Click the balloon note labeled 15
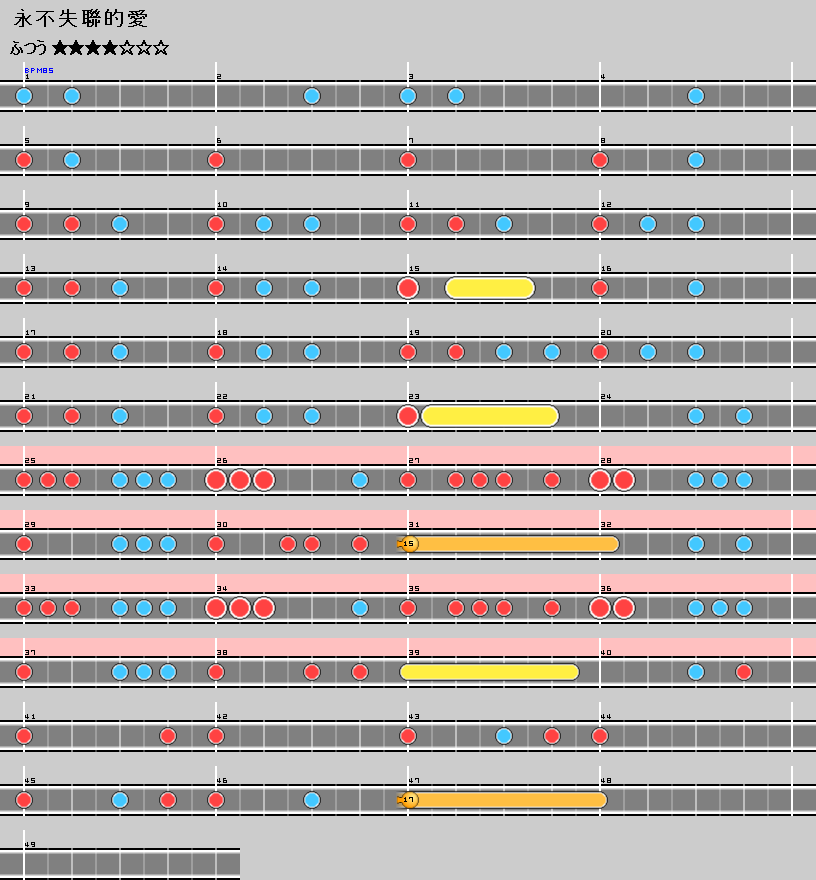The width and height of the screenshot is (816, 880). [x=409, y=544]
